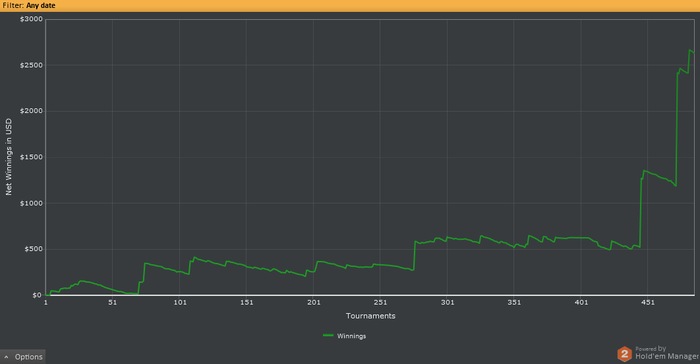
Task: Click the x-axis label 1
Action: pos(46,302)
